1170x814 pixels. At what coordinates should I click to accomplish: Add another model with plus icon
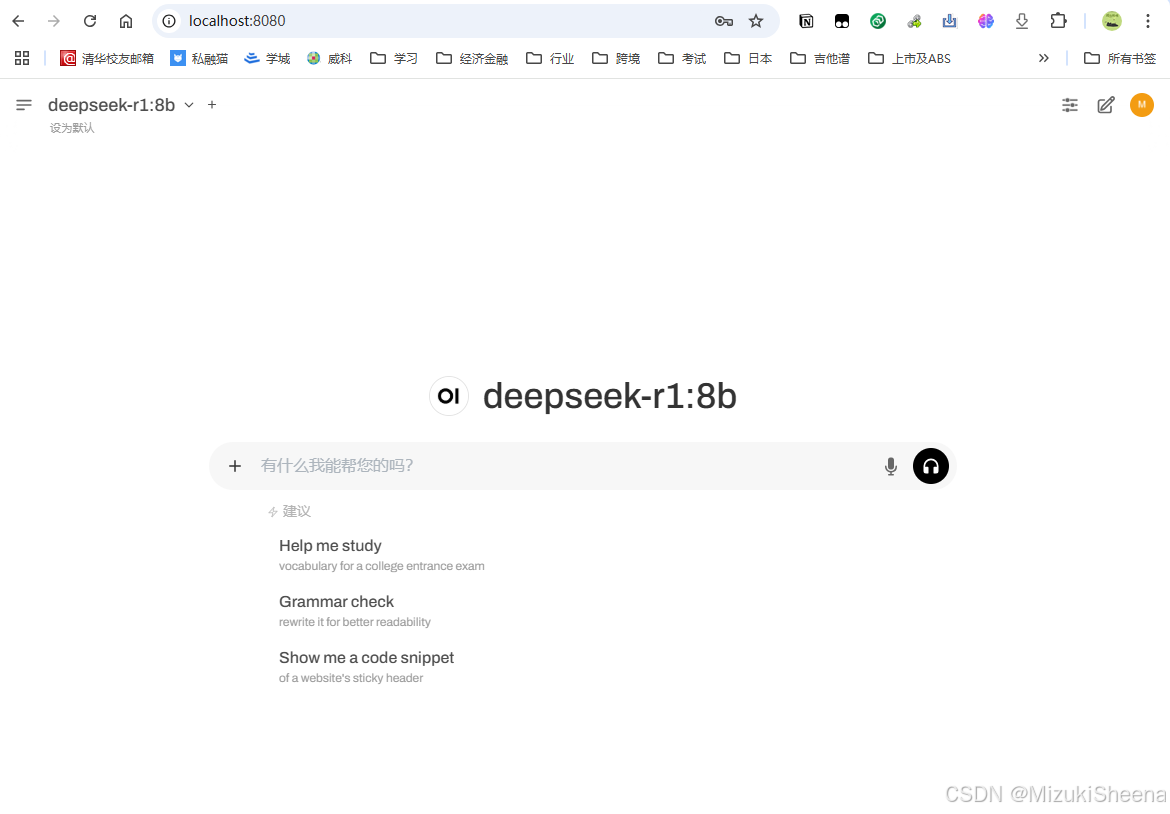point(212,105)
